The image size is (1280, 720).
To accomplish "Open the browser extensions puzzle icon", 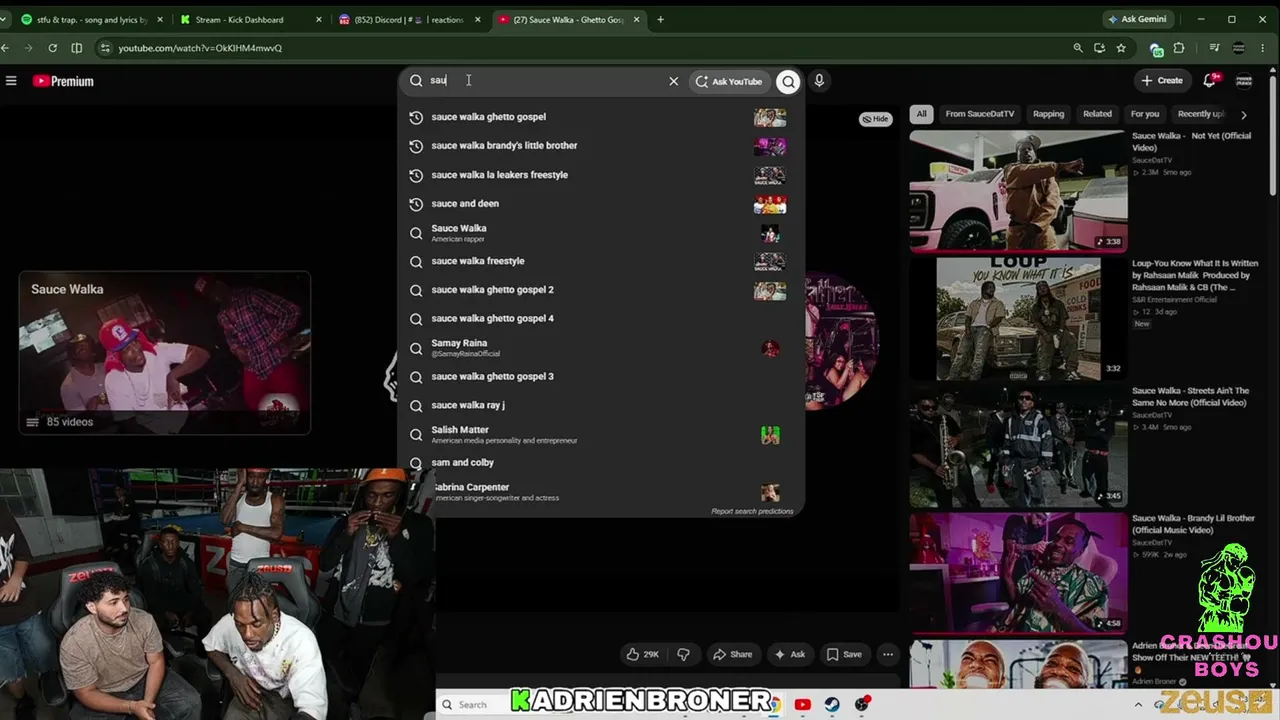I will tap(1180, 48).
